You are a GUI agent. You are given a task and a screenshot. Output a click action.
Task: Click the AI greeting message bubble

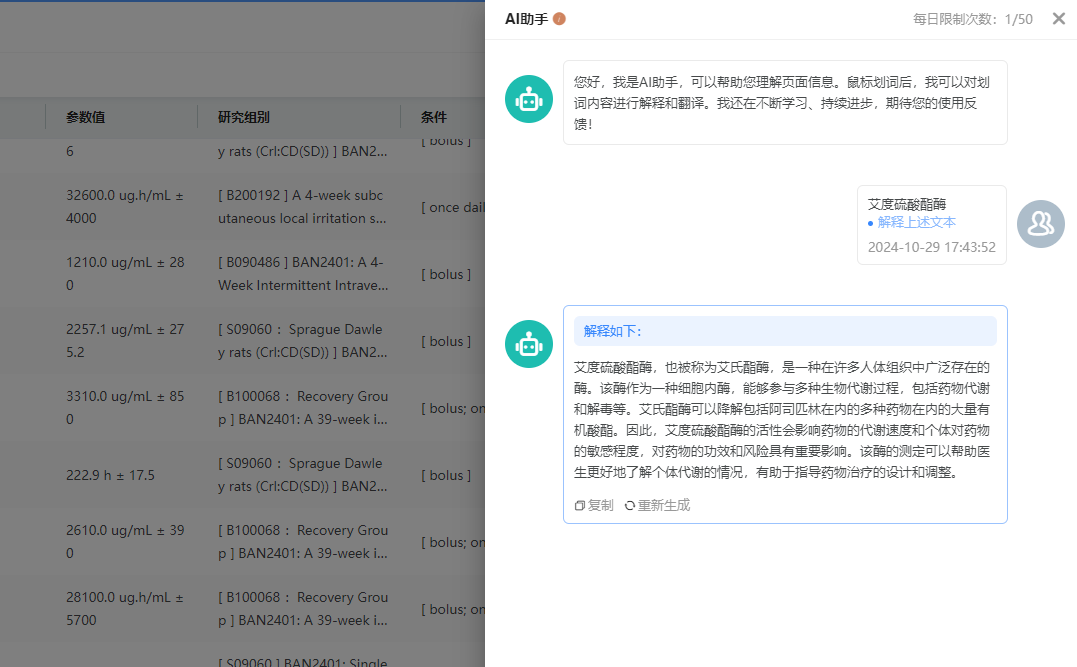pyautogui.click(x=784, y=102)
